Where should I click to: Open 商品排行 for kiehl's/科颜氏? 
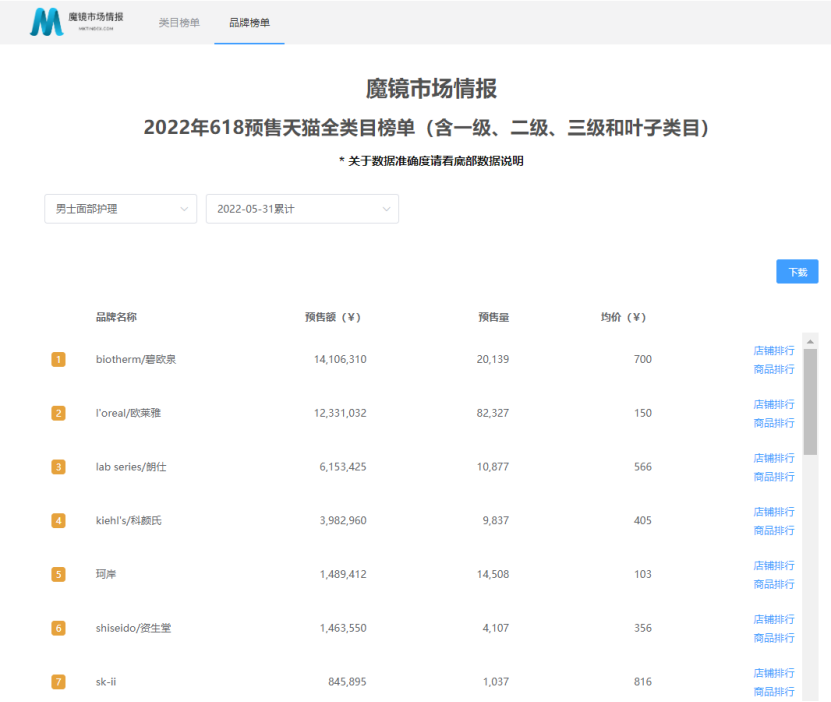click(774, 531)
